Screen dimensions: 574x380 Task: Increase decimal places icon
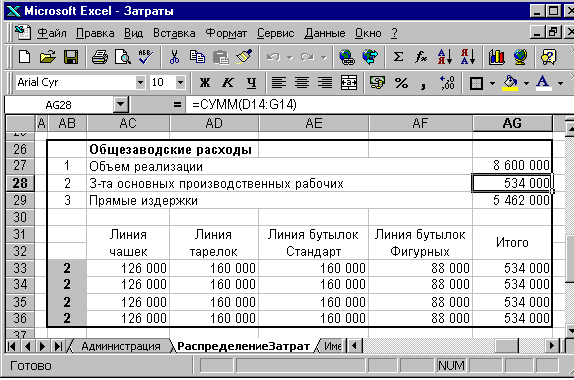coord(447,83)
